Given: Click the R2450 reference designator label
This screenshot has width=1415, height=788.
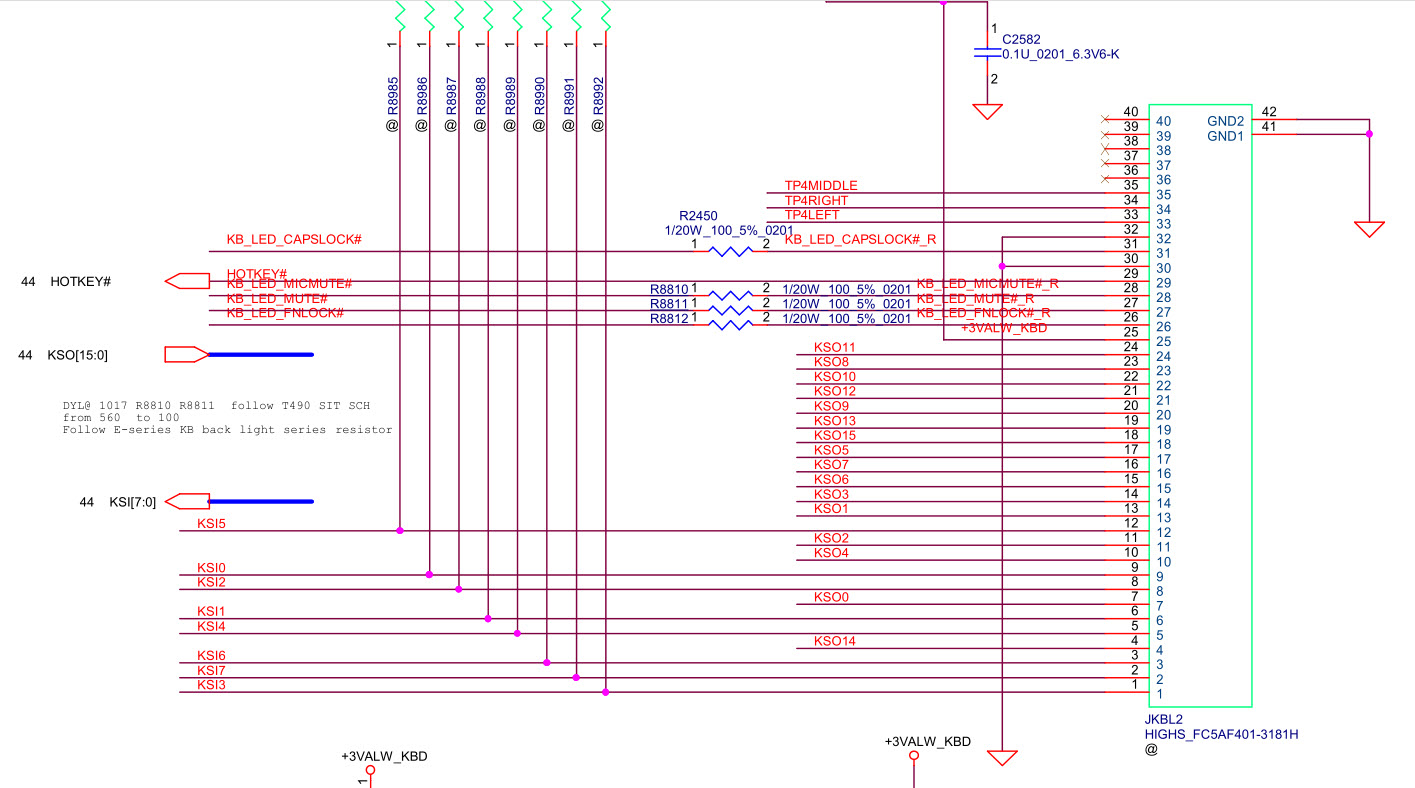Looking at the screenshot, I should point(699,216).
